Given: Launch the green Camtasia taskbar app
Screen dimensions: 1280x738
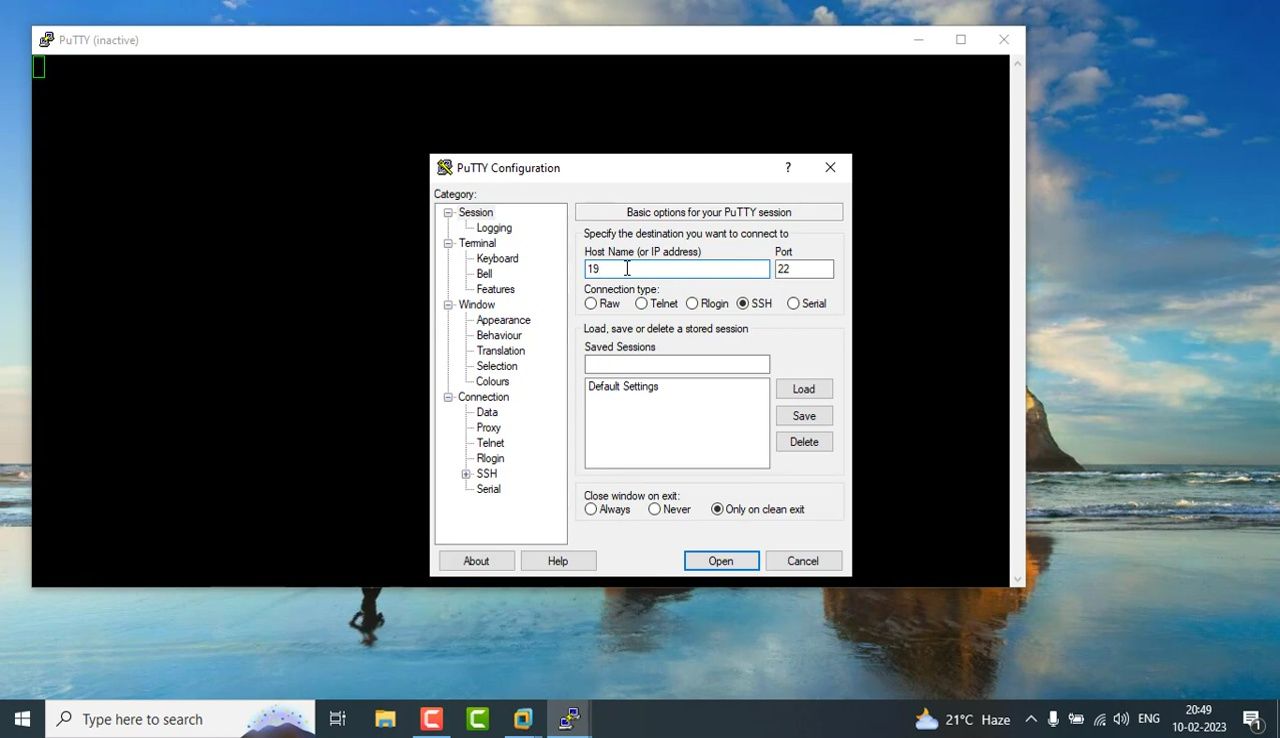Looking at the screenshot, I should click(x=478, y=719).
